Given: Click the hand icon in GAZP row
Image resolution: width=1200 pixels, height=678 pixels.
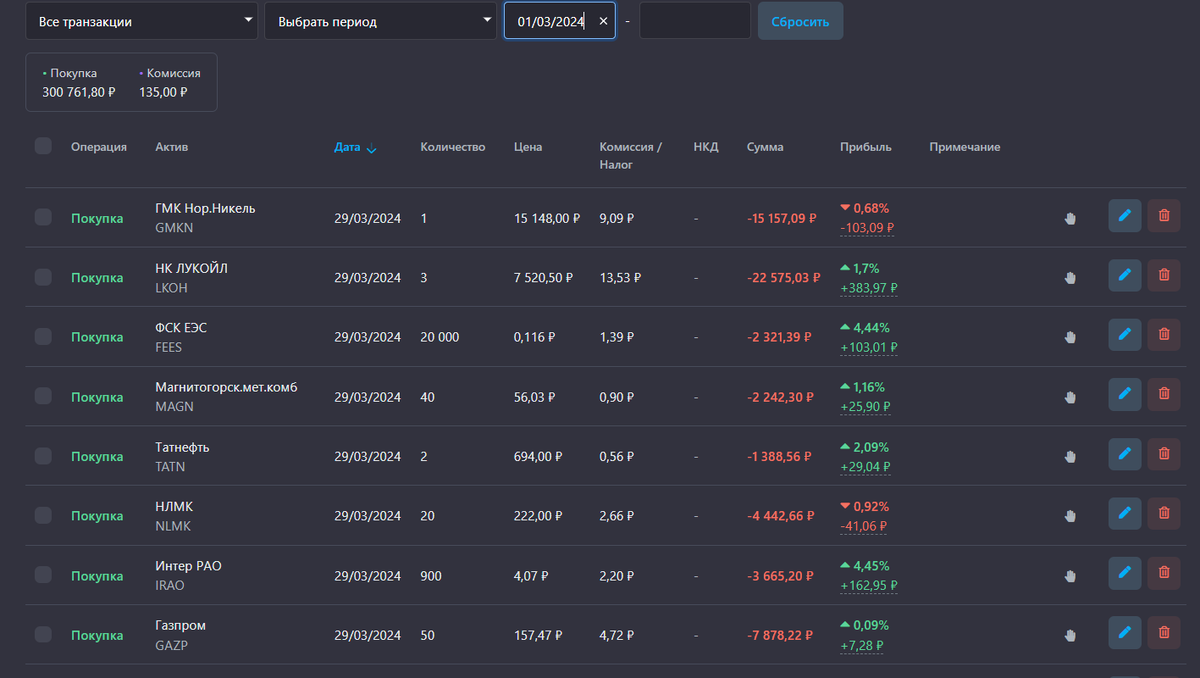Looking at the screenshot, I should pos(1070,635).
